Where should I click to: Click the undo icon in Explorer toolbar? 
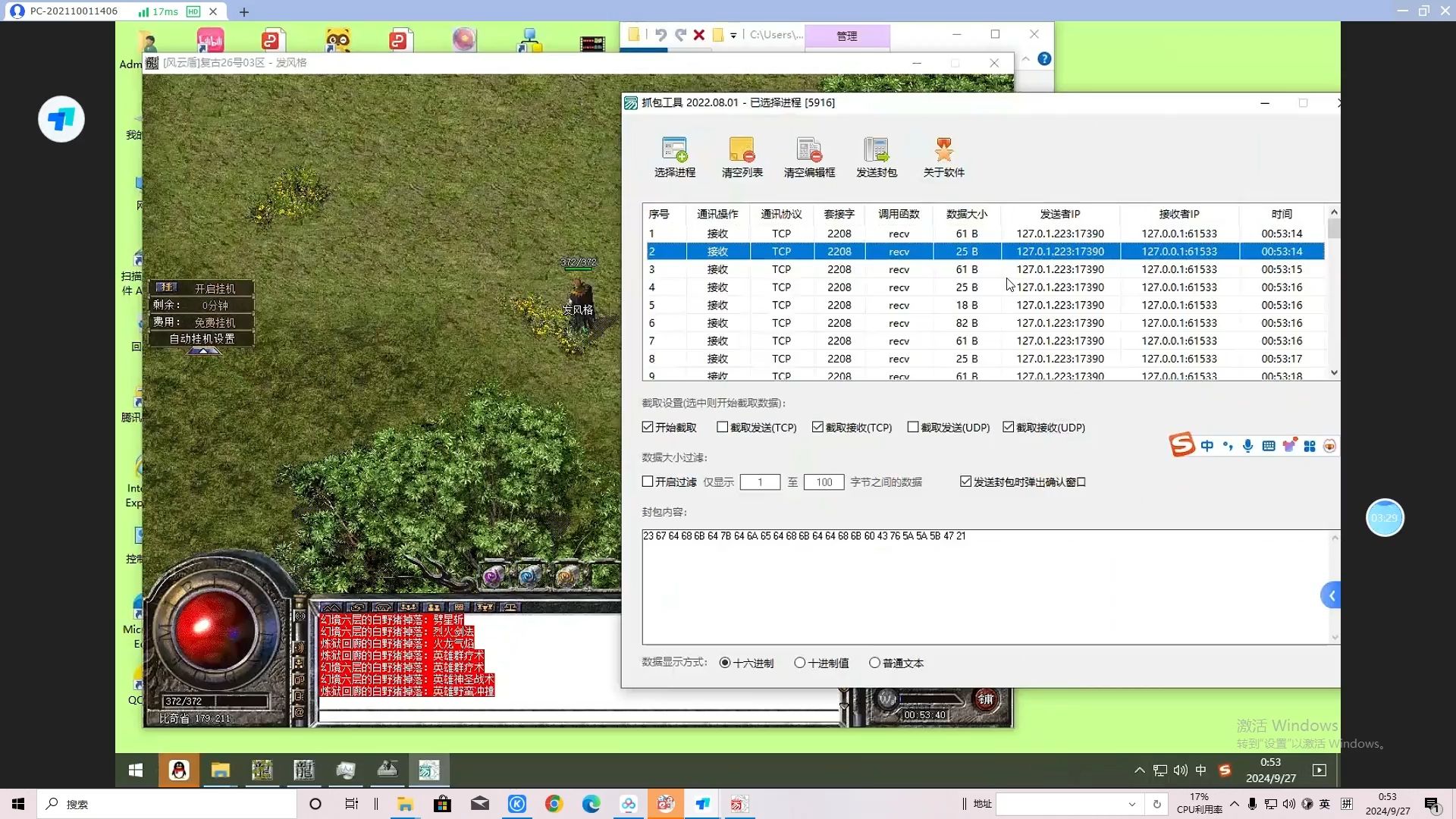point(661,35)
